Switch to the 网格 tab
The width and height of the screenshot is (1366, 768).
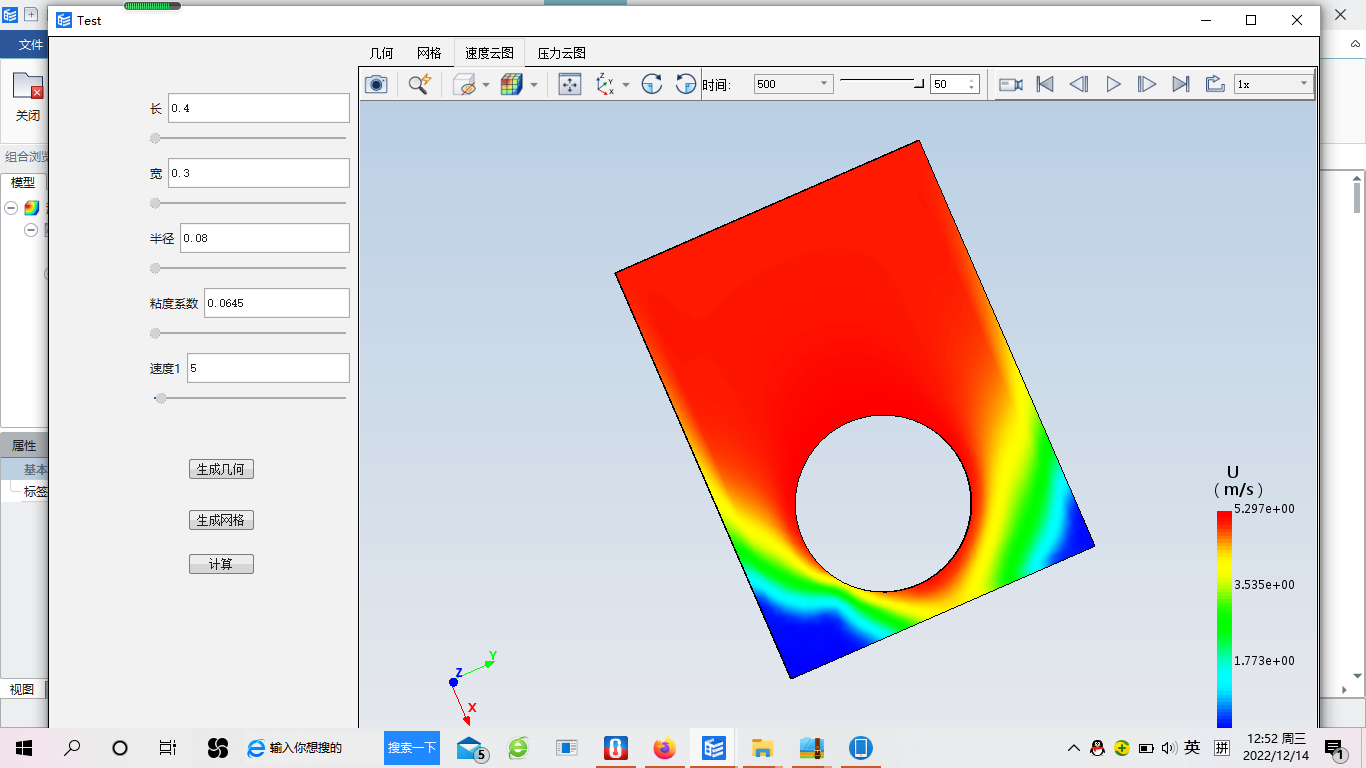[x=429, y=53]
